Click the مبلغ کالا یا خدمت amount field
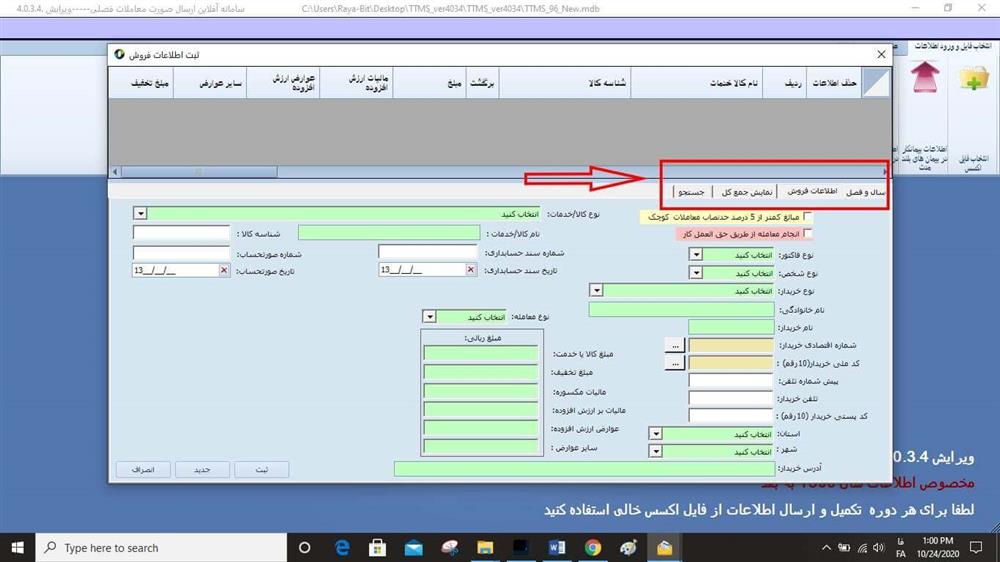Screen dimensions: 1000x562 coord(481,353)
